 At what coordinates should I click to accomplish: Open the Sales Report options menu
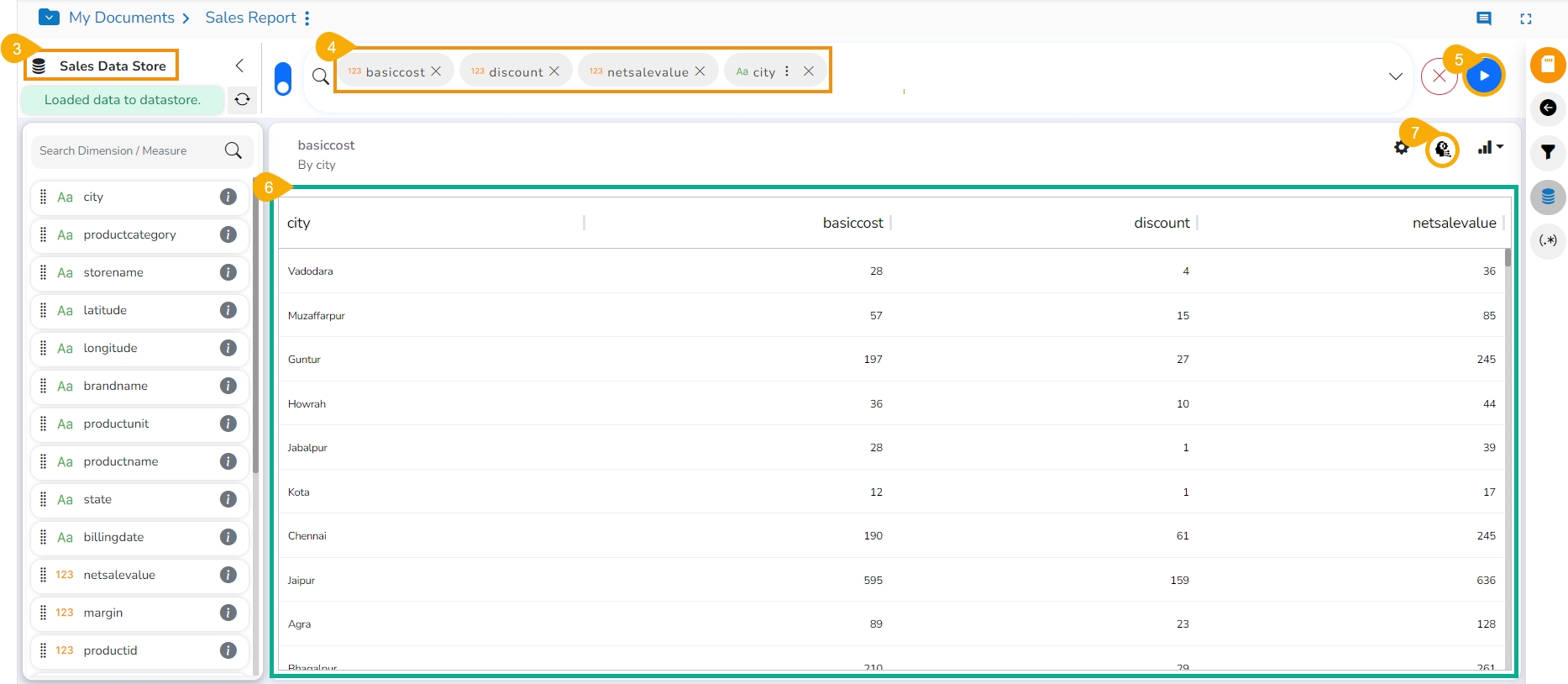(307, 18)
